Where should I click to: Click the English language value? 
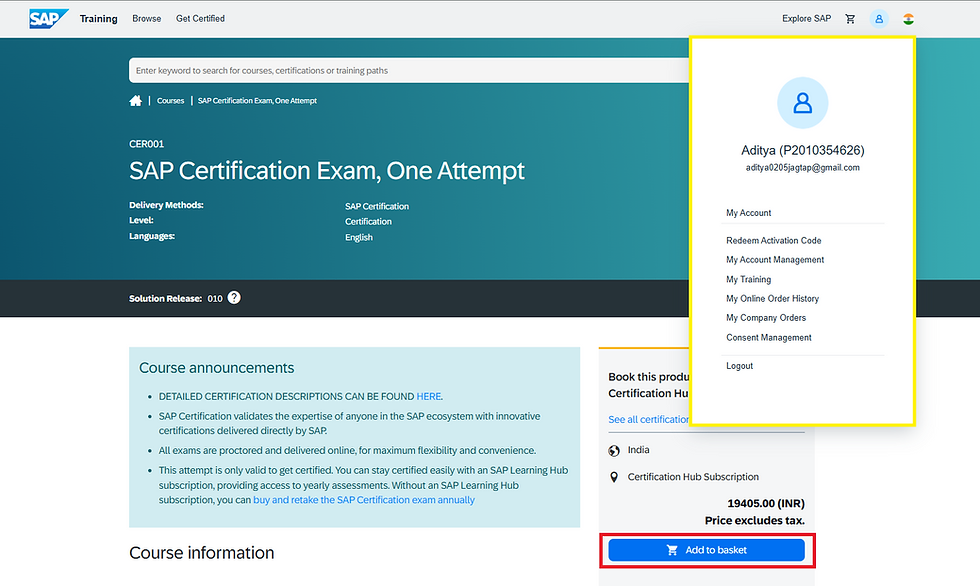point(359,237)
